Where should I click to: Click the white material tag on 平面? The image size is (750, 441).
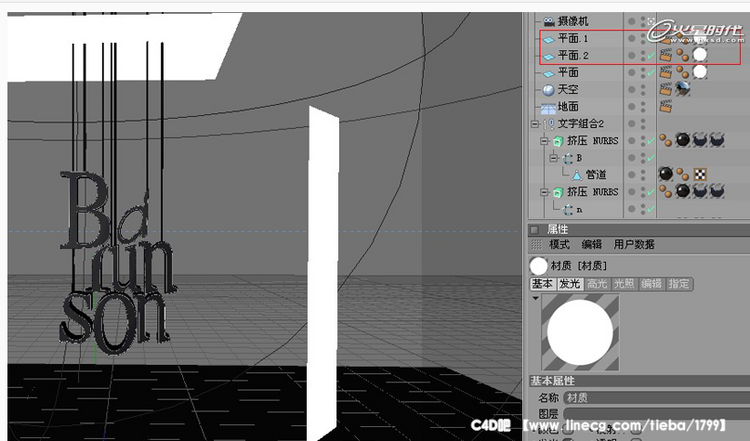click(700, 72)
